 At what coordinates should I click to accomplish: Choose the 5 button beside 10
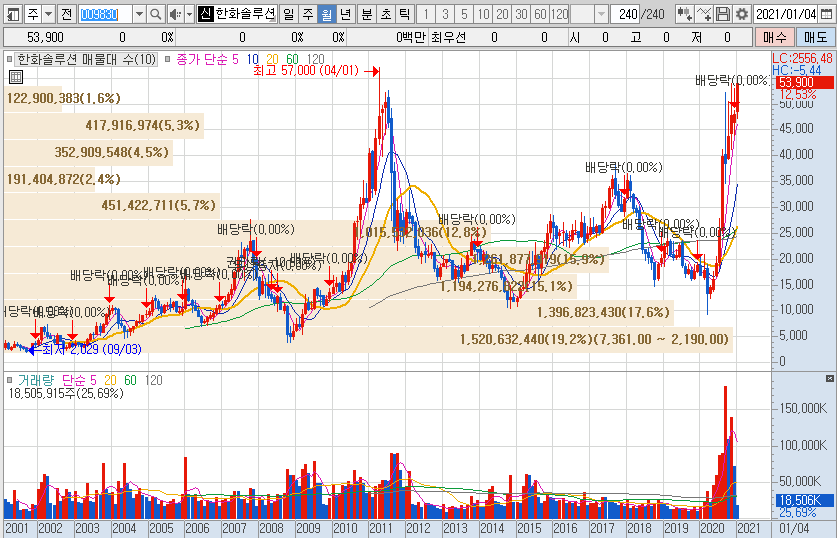[x=464, y=14]
